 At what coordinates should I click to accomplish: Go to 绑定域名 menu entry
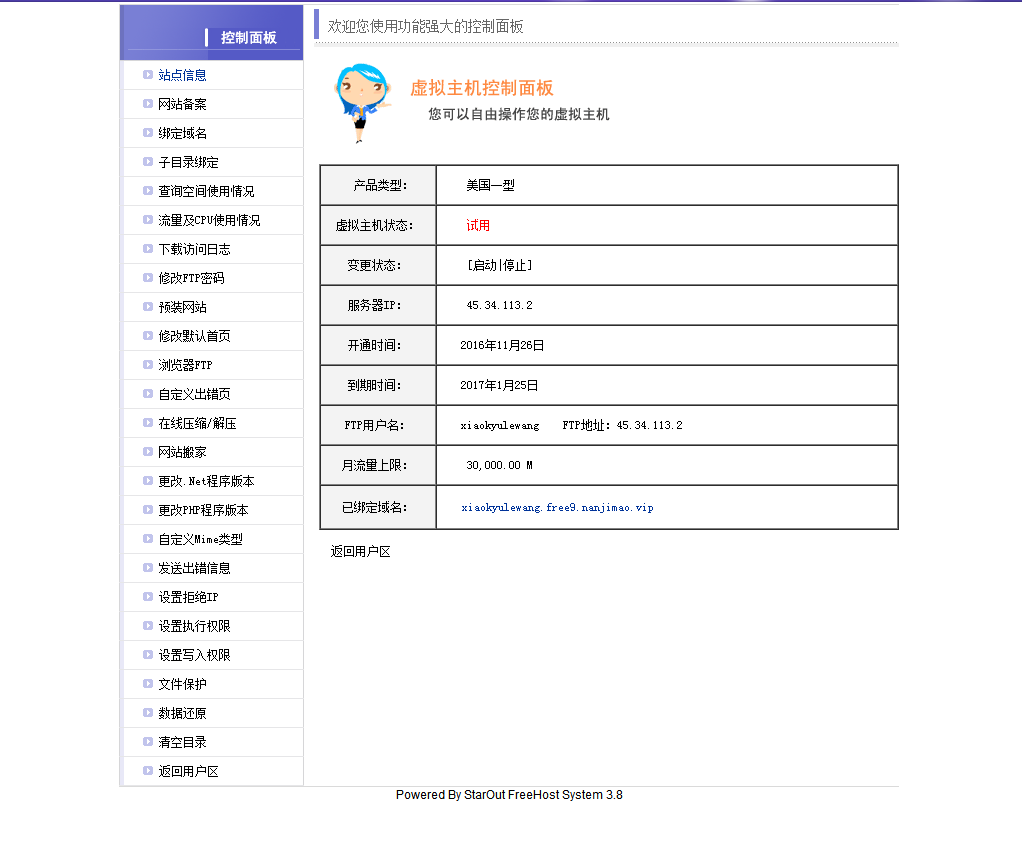pyautogui.click(x=182, y=133)
